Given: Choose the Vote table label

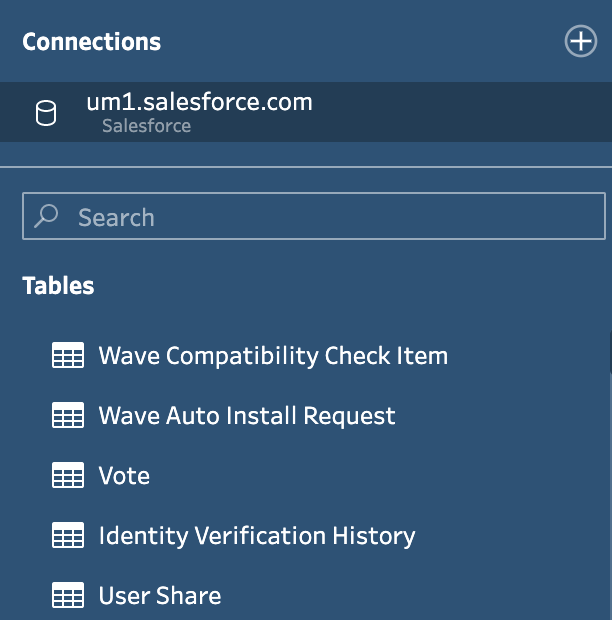Looking at the screenshot, I should 124,475.
